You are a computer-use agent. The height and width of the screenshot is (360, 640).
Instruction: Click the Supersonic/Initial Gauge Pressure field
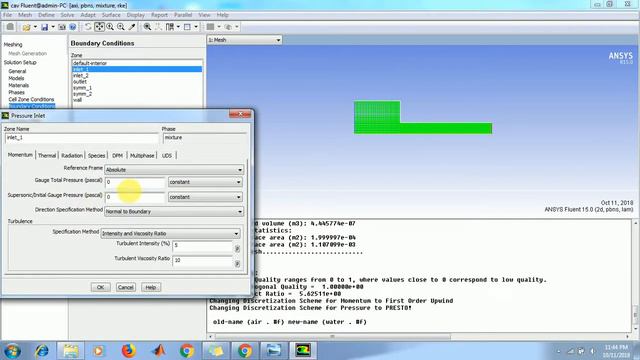[135, 197]
